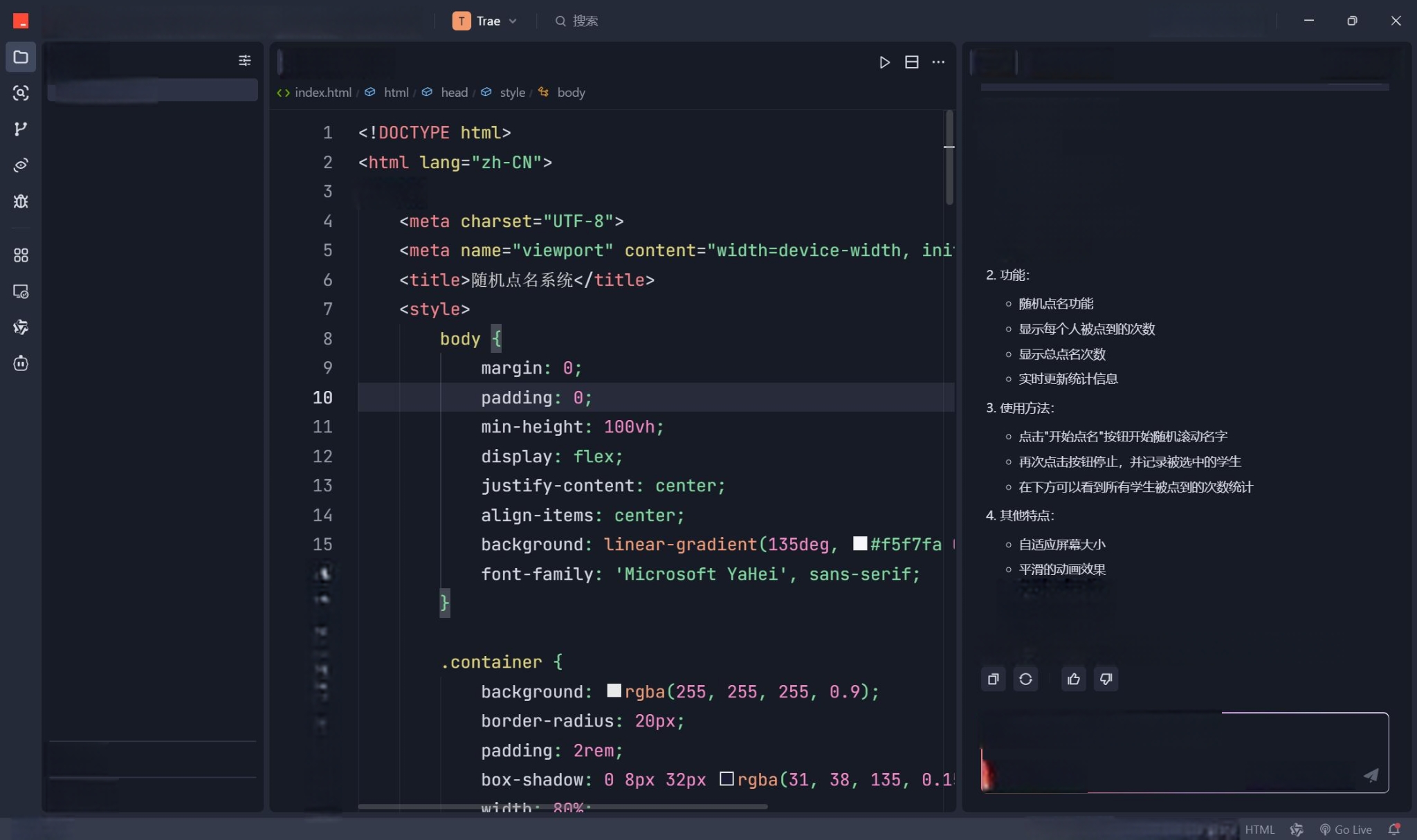
Task: Click the editor horizontal scrollbar
Action: coord(563,806)
